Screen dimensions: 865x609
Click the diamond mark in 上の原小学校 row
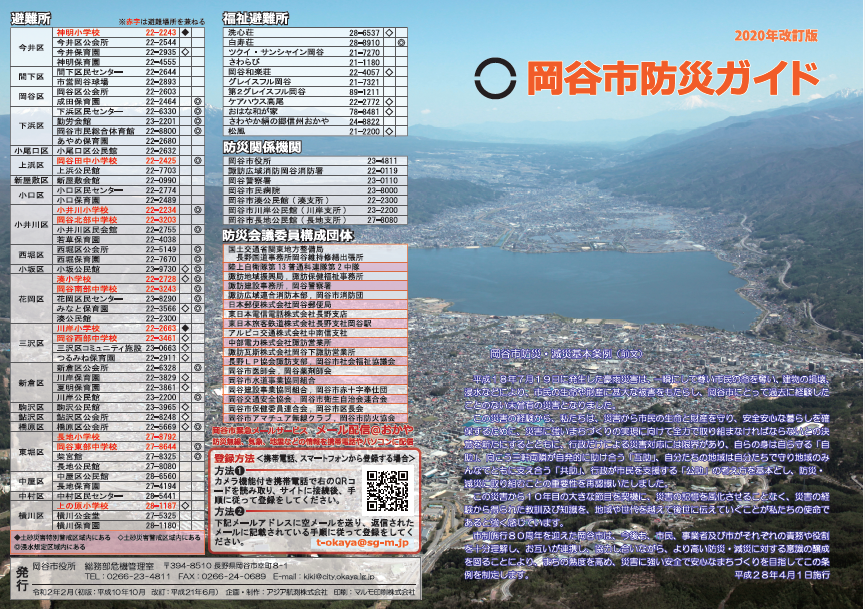(x=185, y=506)
